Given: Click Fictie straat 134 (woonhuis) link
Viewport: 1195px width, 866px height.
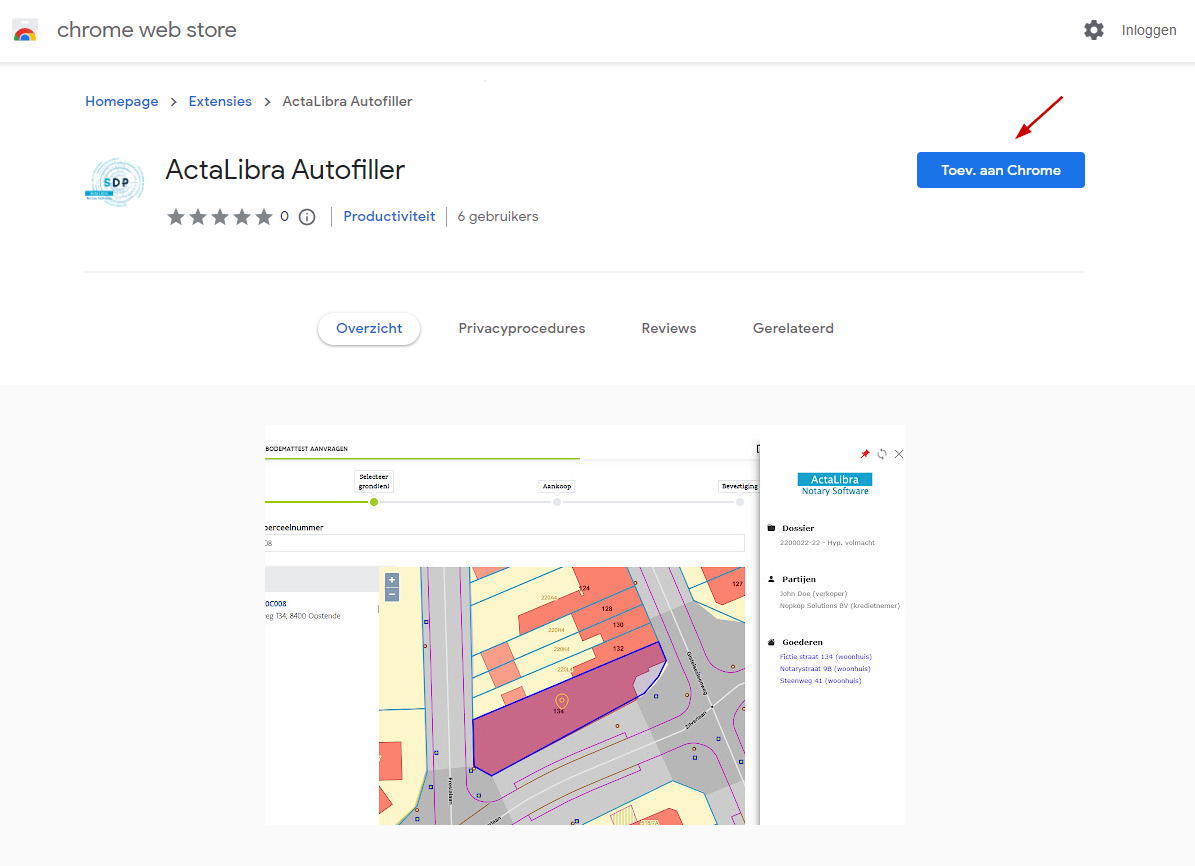Looking at the screenshot, I should [825, 656].
